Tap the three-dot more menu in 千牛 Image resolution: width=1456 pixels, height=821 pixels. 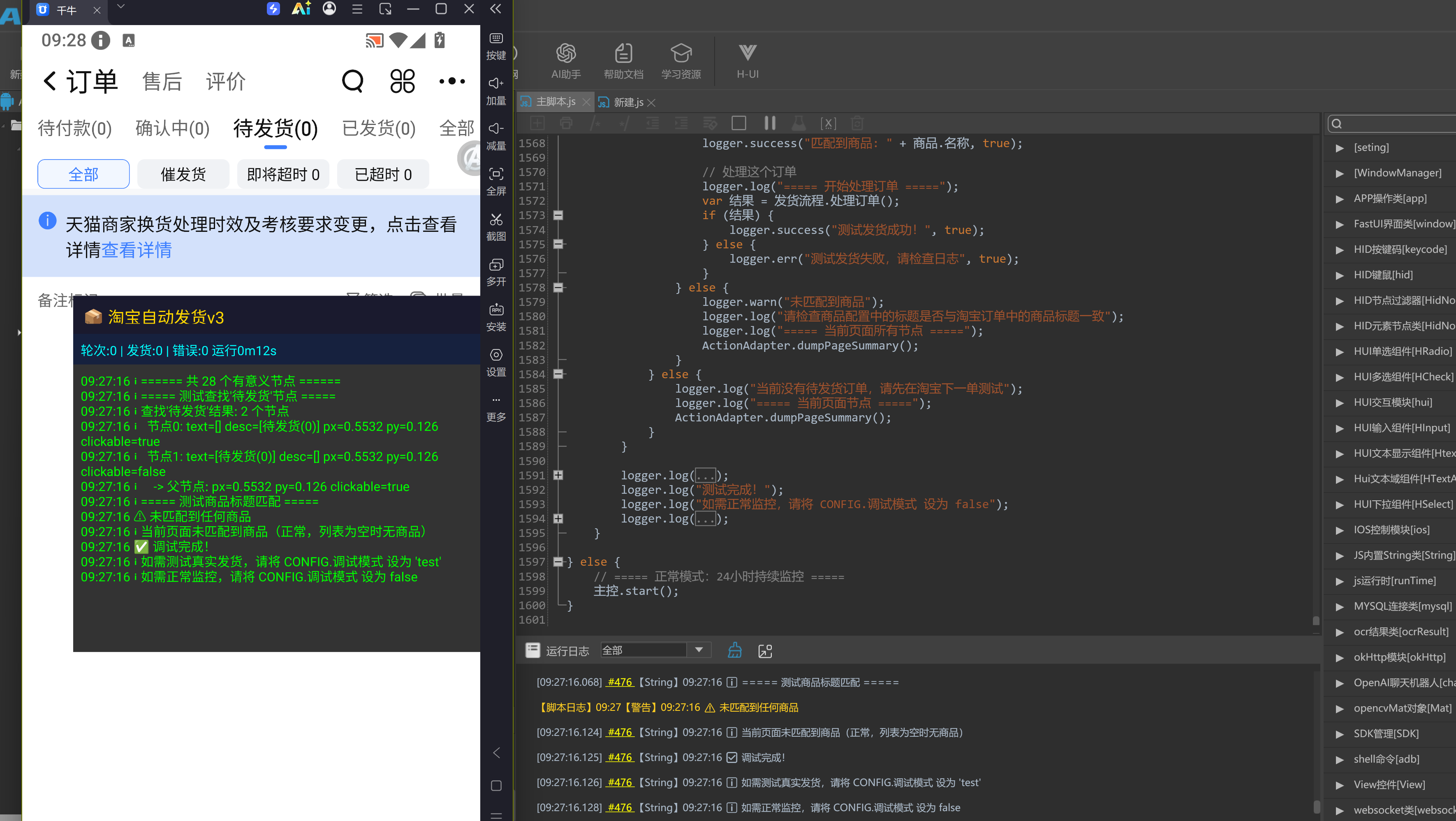452,81
